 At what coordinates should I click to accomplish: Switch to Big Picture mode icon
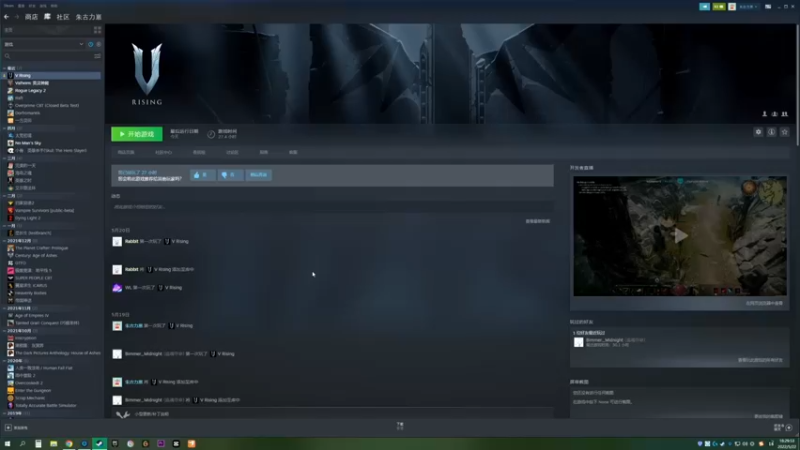768,7
